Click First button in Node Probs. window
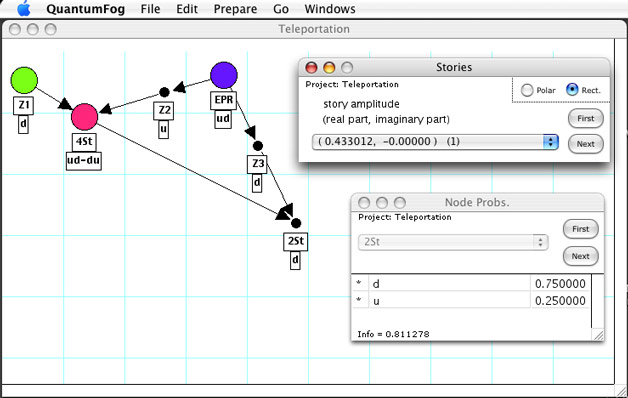 click(x=580, y=229)
